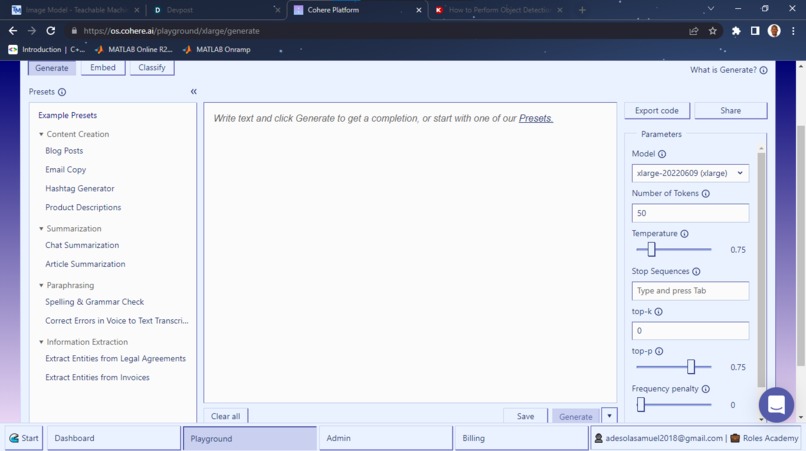Switch to the Classify tab
The height and width of the screenshot is (451, 806).
(152, 68)
